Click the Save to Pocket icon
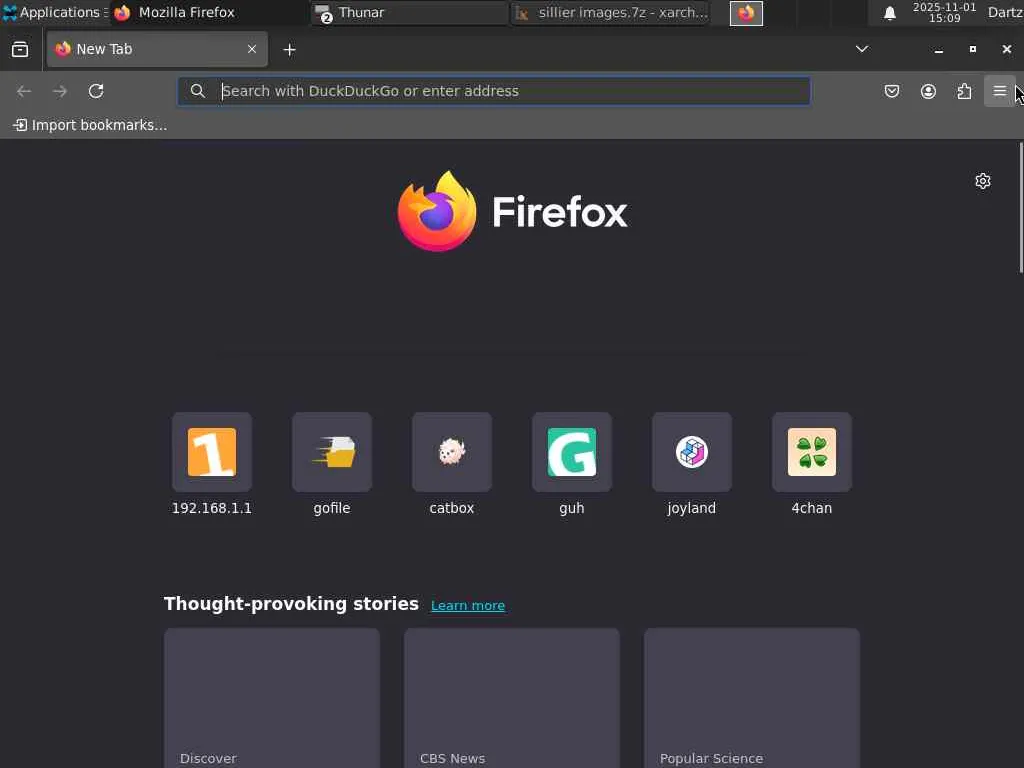 pos(891,91)
